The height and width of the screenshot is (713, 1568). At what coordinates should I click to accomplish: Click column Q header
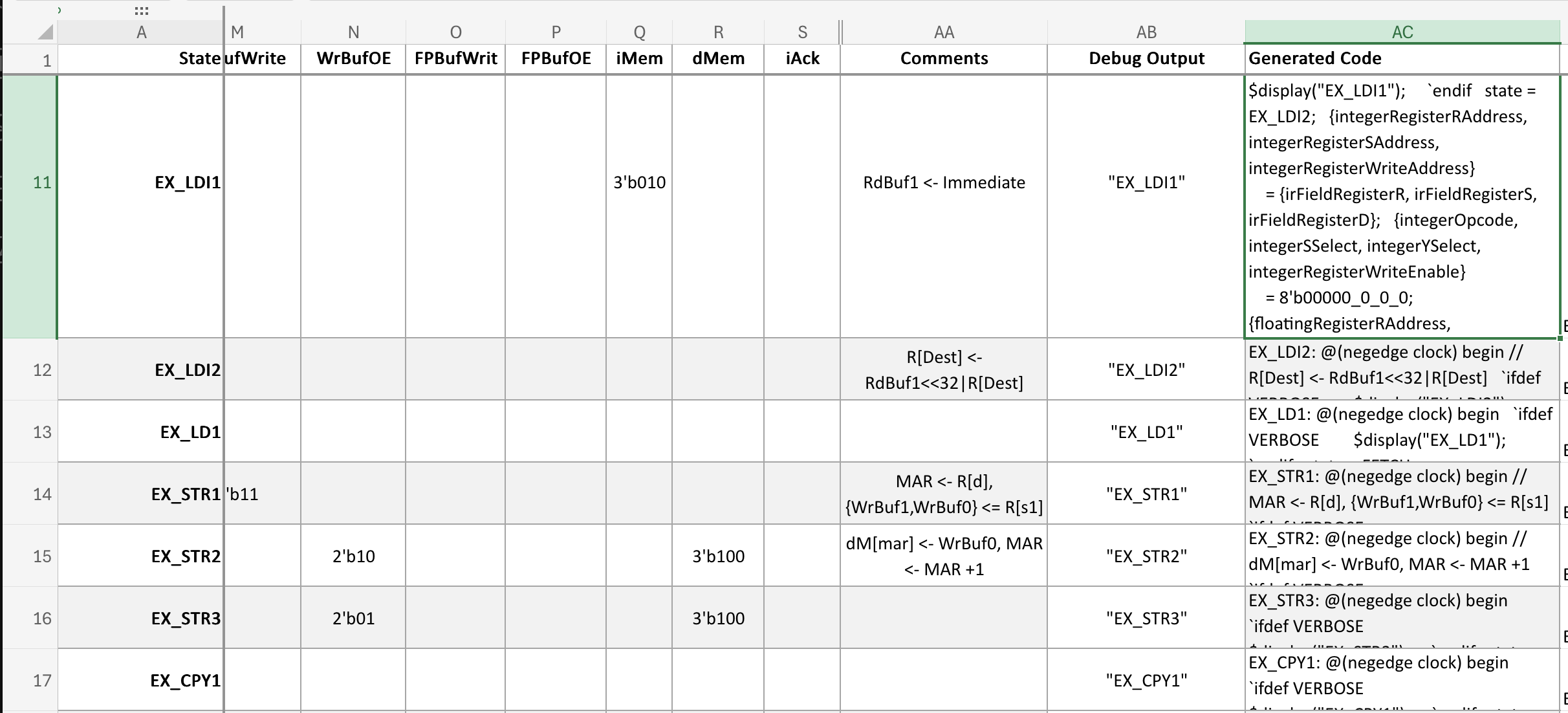[x=639, y=32]
